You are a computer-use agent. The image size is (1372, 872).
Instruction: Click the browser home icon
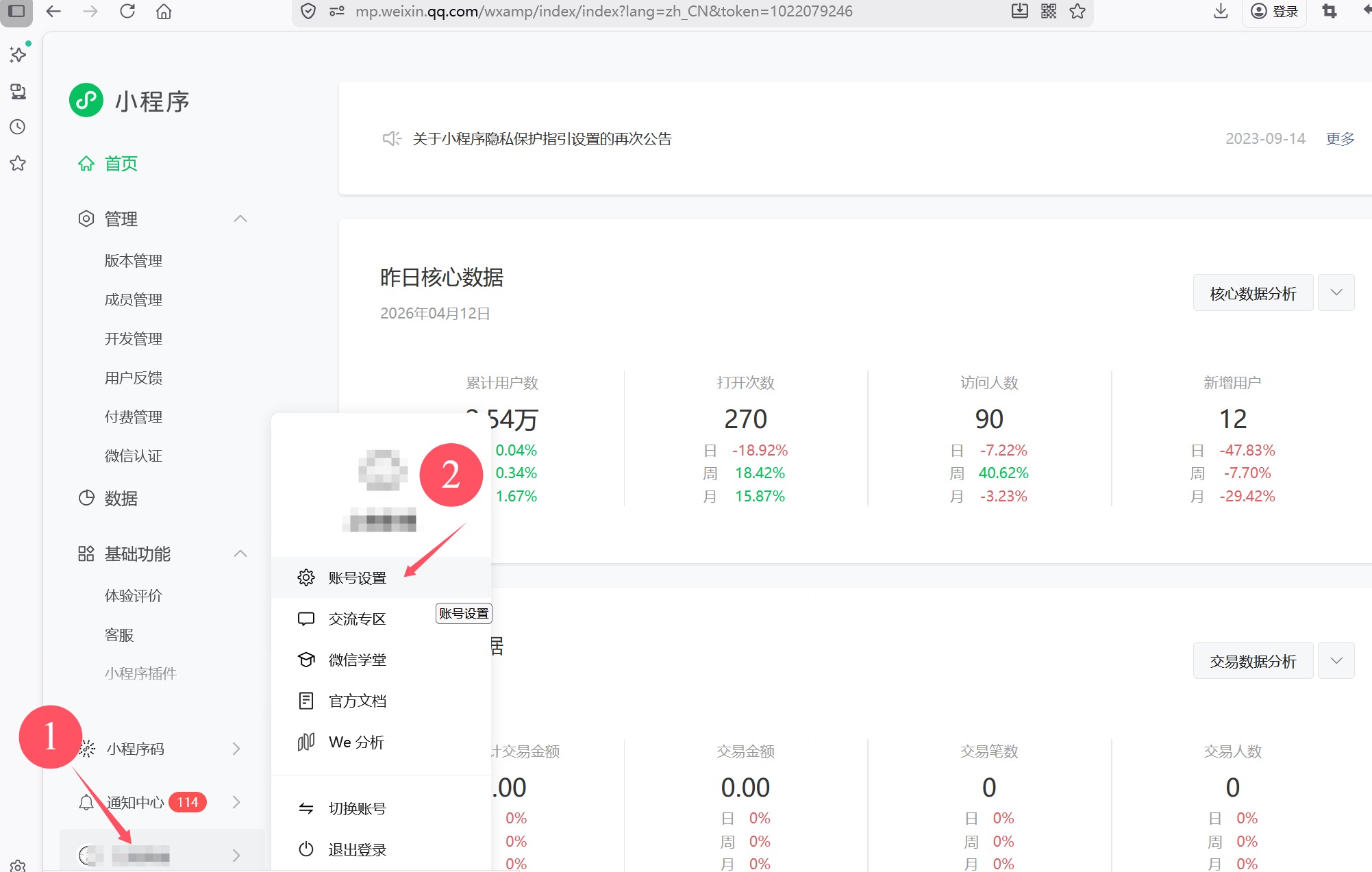point(164,11)
